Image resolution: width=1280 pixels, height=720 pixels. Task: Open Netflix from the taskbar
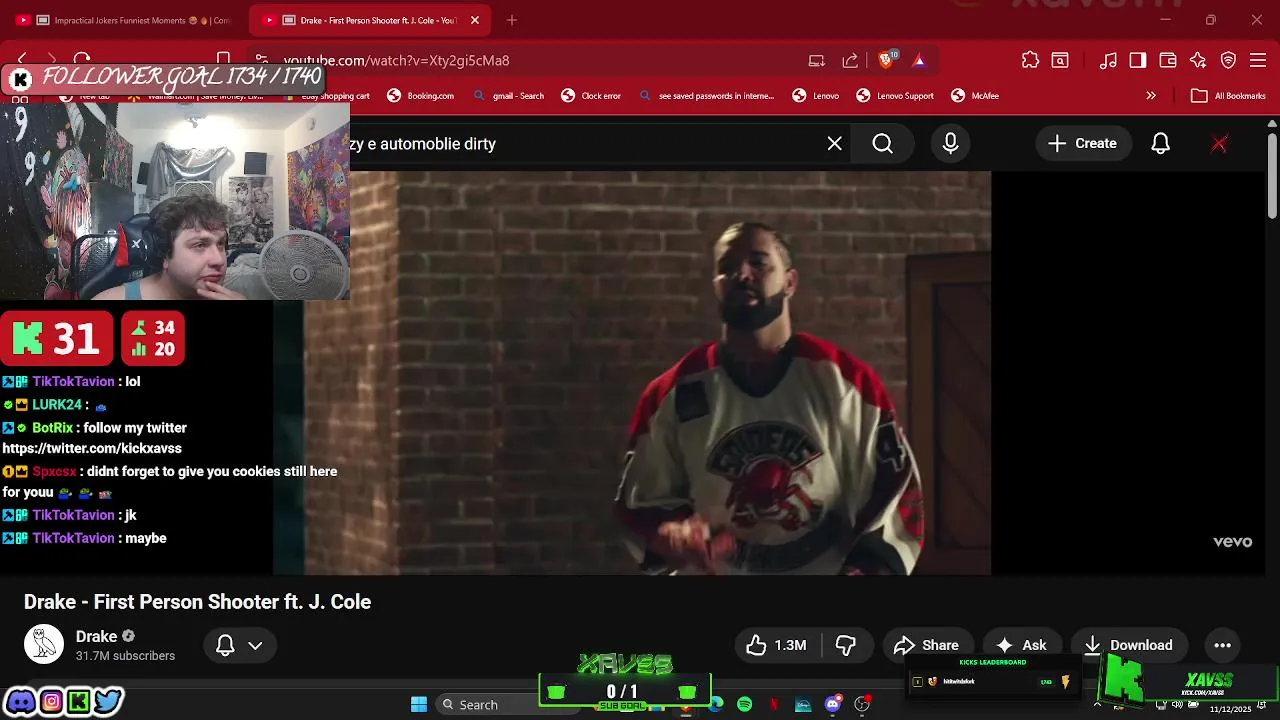[x=774, y=705]
